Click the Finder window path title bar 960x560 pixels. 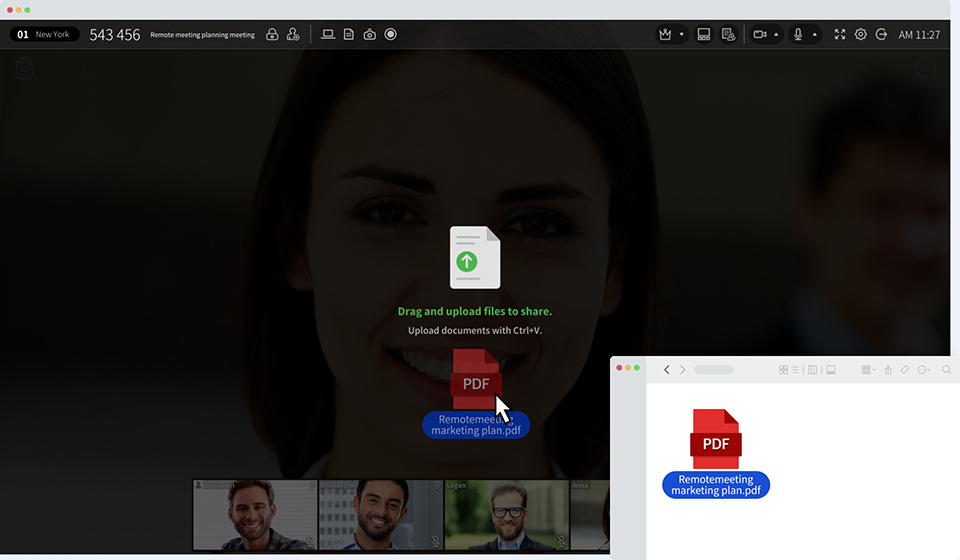(713, 370)
